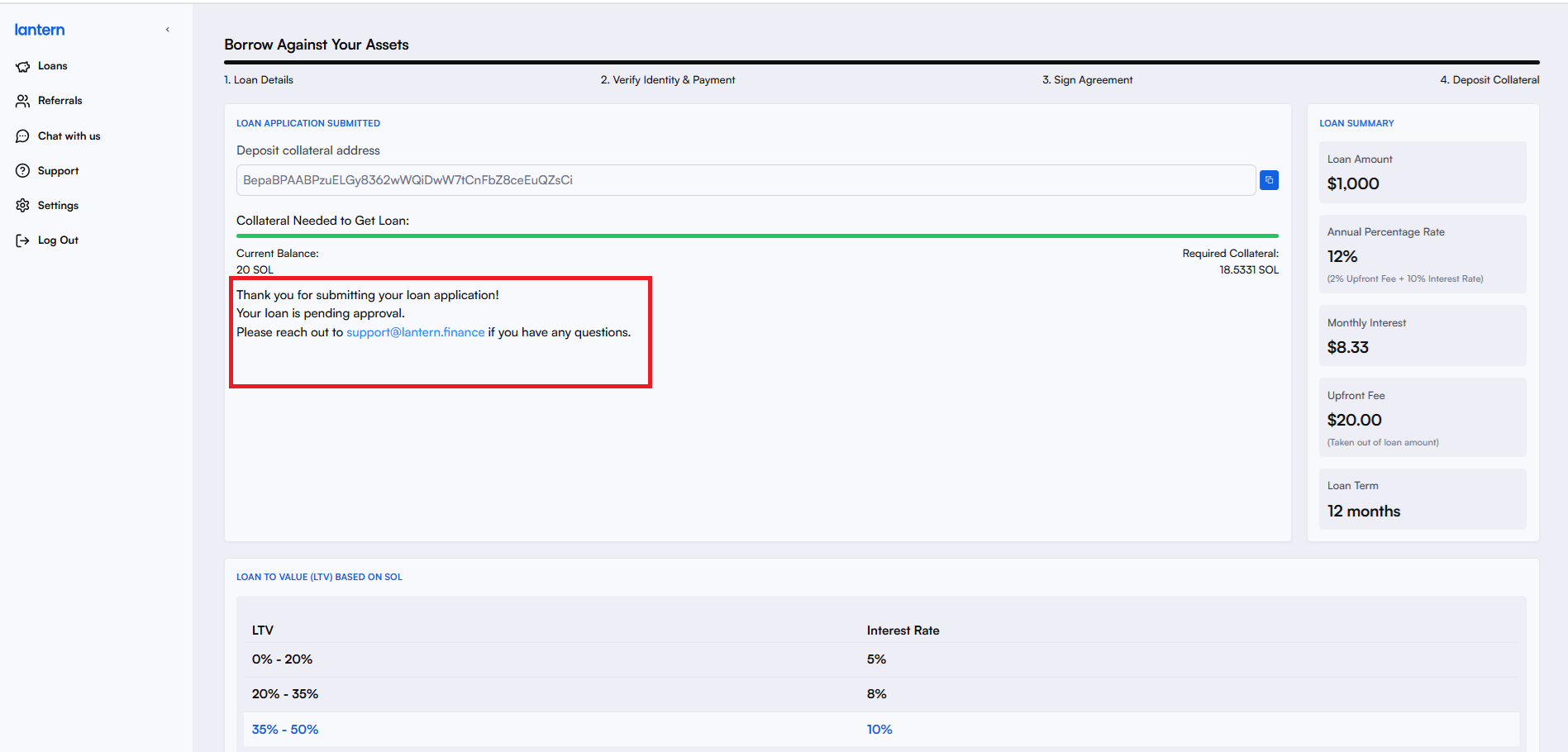Select step 4. Deposit Collateral
The image size is (1568, 752).
pos(1489,80)
